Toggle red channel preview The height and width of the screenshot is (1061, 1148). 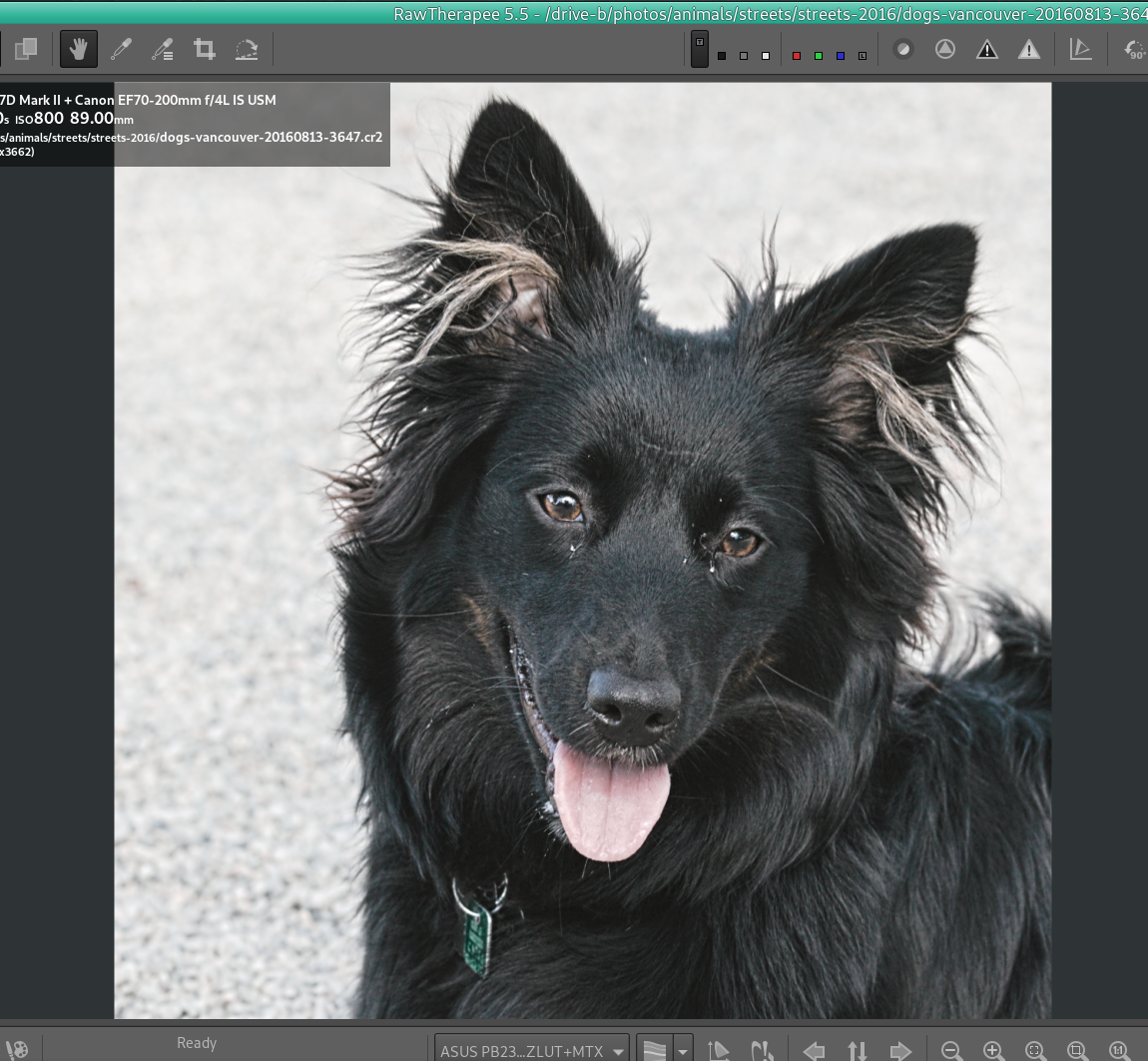click(x=796, y=56)
